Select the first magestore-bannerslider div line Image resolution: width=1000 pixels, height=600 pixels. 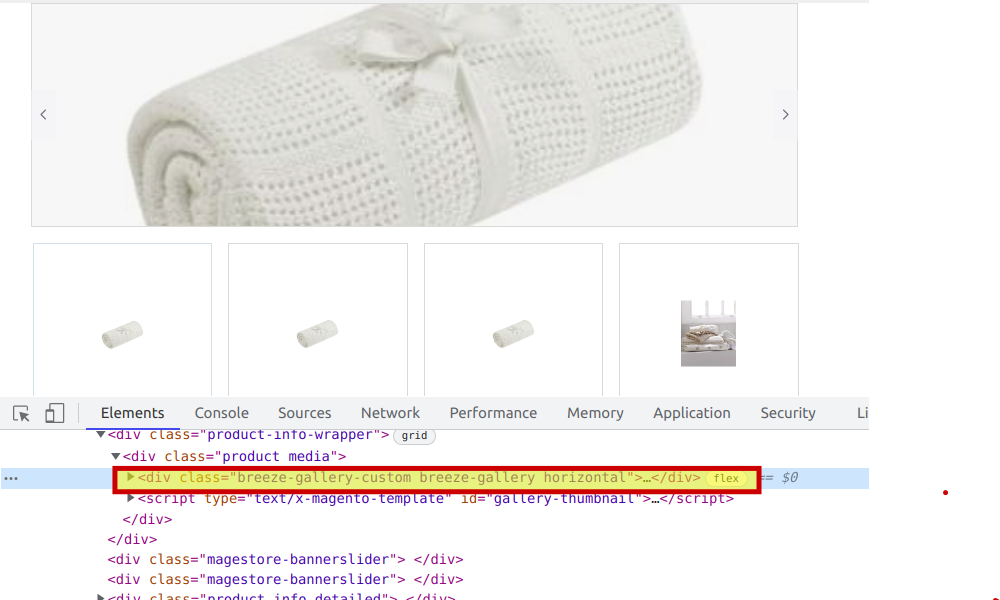point(285,560)
